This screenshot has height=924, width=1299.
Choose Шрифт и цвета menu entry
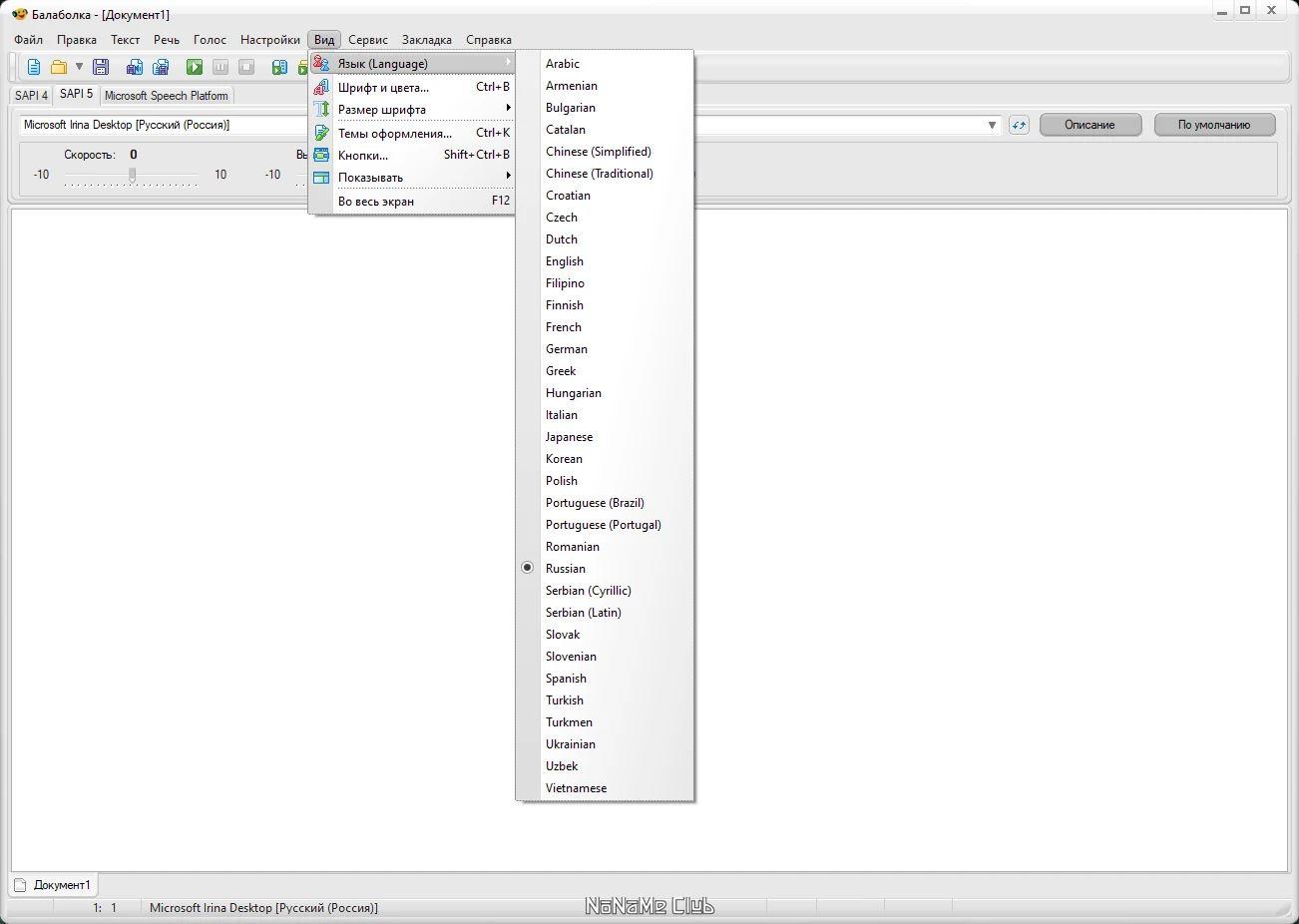coord(412,87)
